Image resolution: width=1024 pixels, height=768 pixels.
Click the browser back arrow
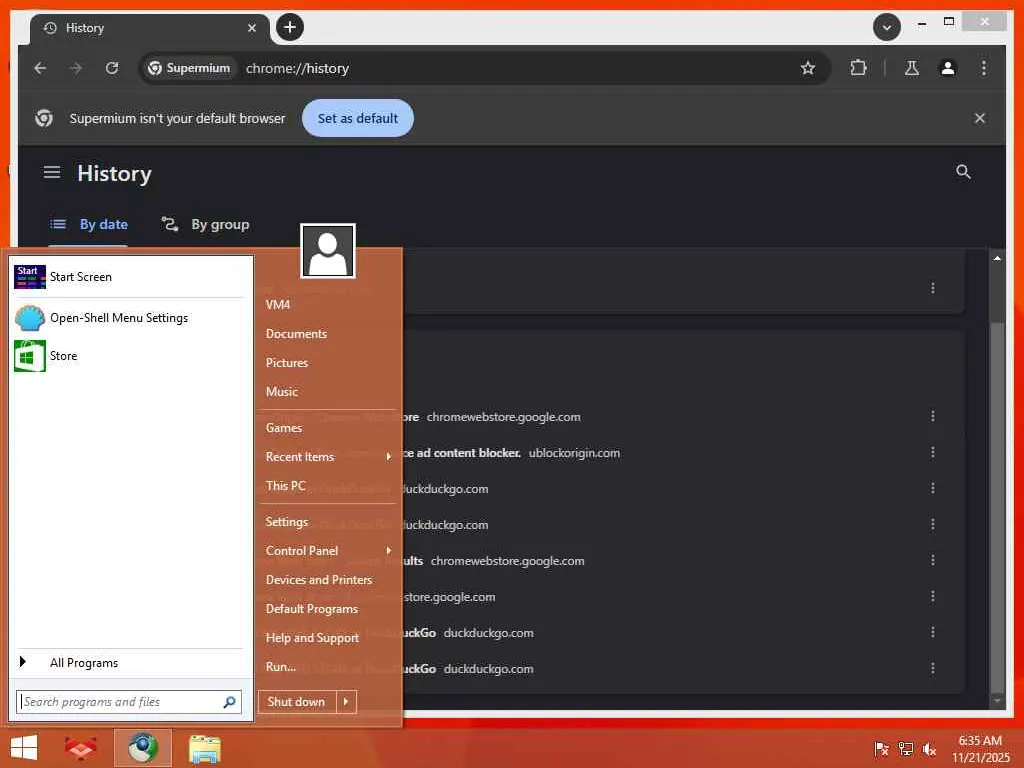click(40, 68)
